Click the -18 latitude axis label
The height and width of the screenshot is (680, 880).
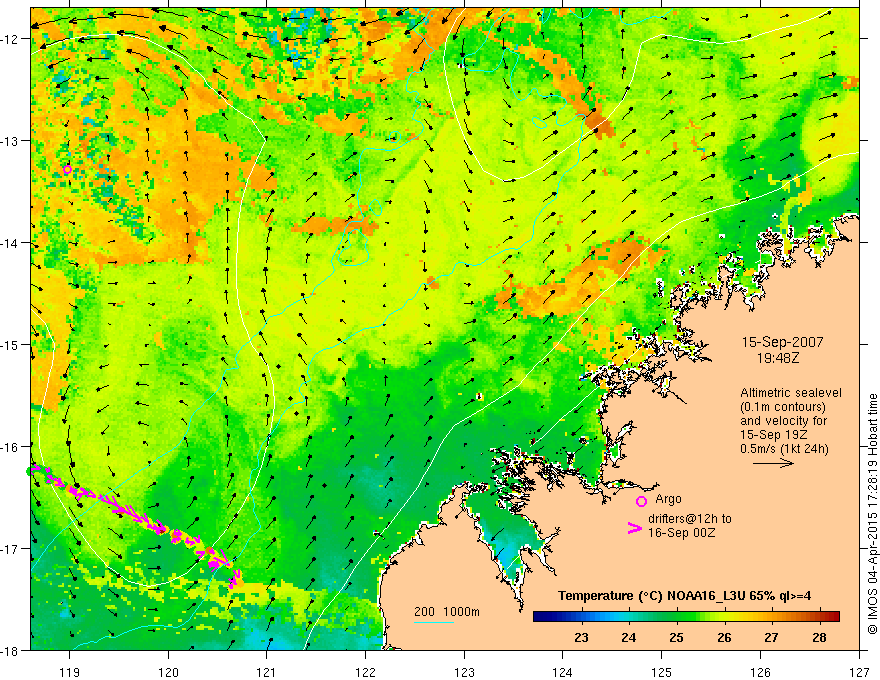point(11,650)
